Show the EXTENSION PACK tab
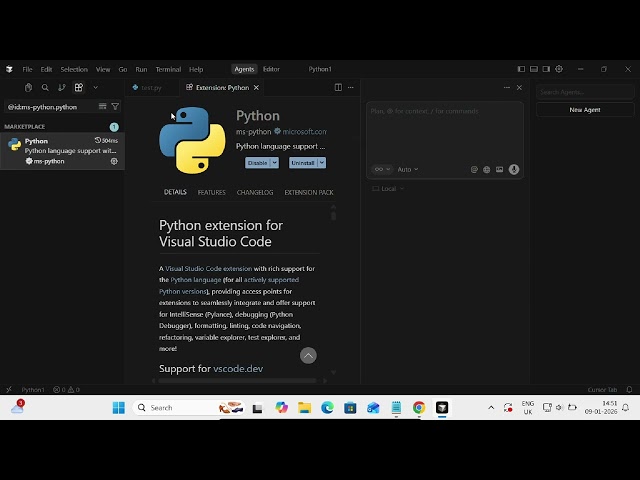 [x=309, y=192]
